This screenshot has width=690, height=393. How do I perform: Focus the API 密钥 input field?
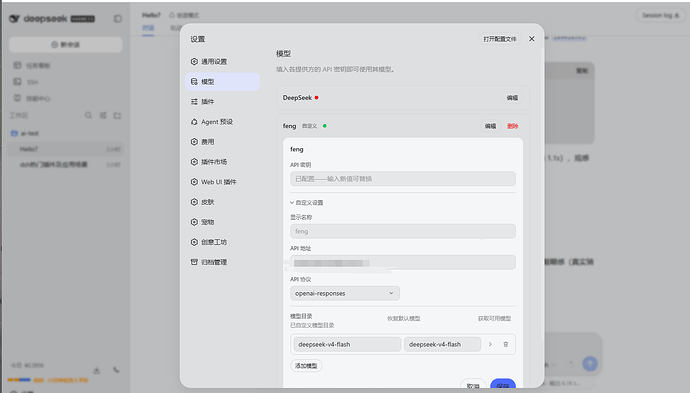click(x=403, y=179)
